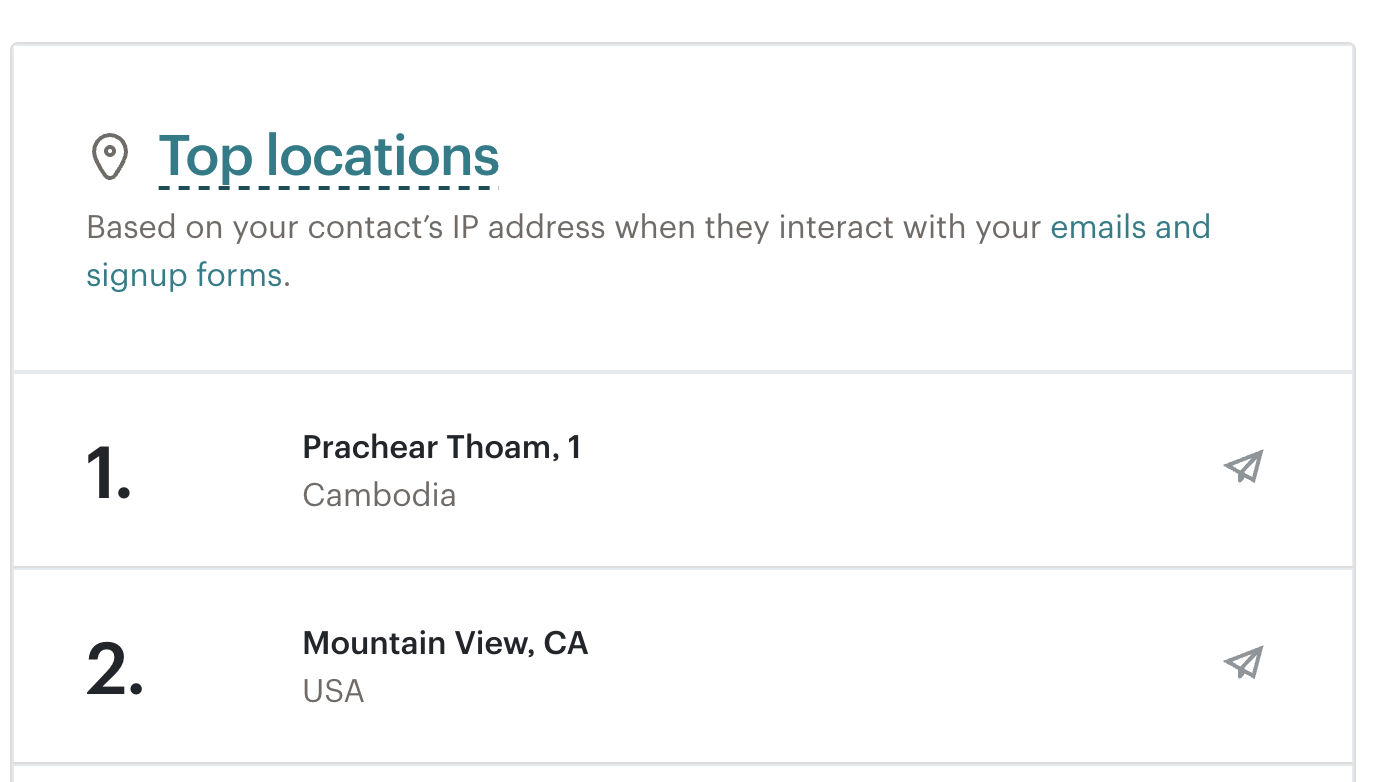
Task: Click the Cambodia country label
Action: (379, 495)
